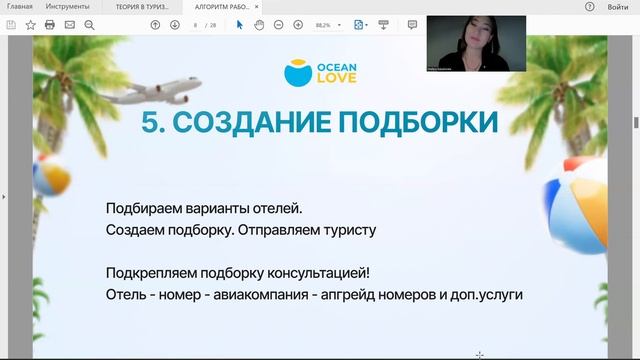Image resolution: width=640 pixels, height=360 pixels.
Task: Send file by email envelope icon
Action: 70,25
